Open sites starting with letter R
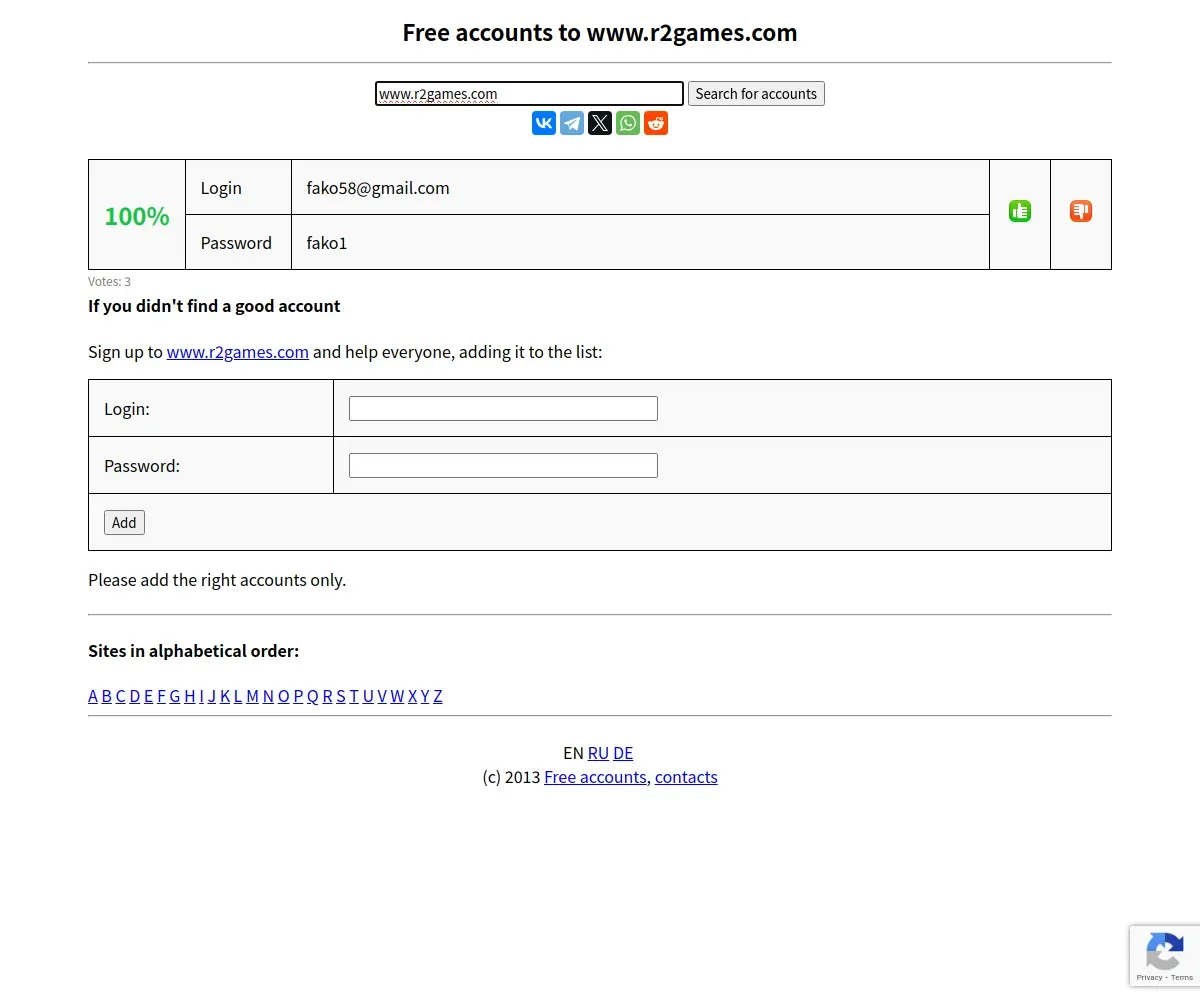This screenshot has height=1000, width=1200. (x=328, y=696)
